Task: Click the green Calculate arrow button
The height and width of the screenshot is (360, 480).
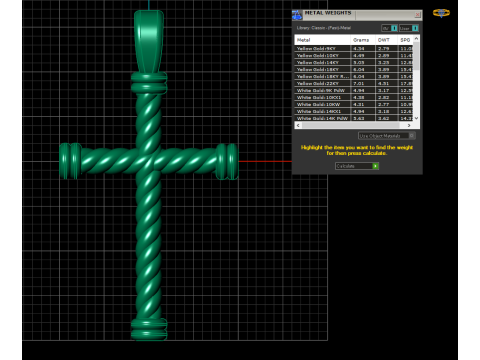Action: 375,166
